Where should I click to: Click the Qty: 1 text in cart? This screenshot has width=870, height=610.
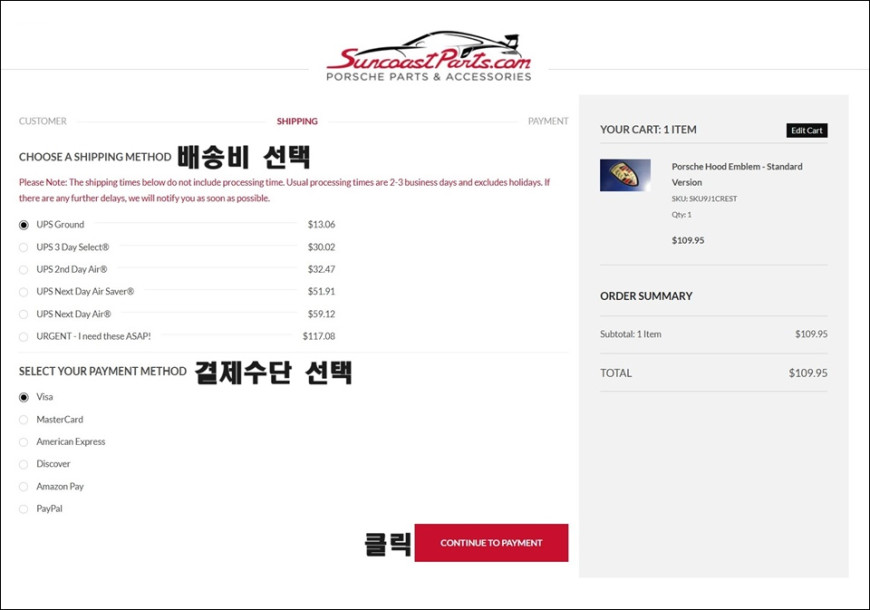681,215
